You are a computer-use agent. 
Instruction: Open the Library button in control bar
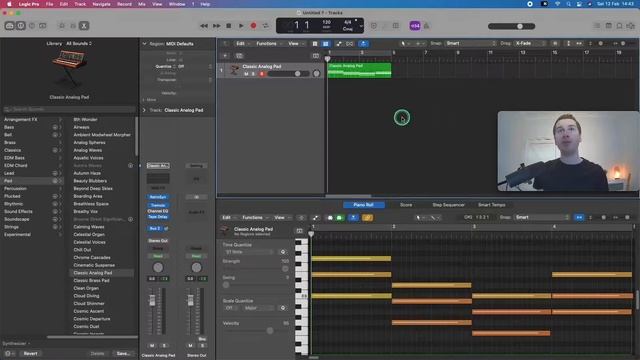point(9,26)
